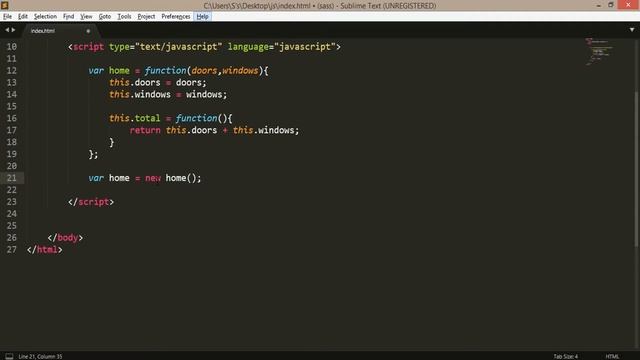Close the index.html tab via unsaved dot
Viewport: 640px width, 360px height.
[x=88, y=31]
